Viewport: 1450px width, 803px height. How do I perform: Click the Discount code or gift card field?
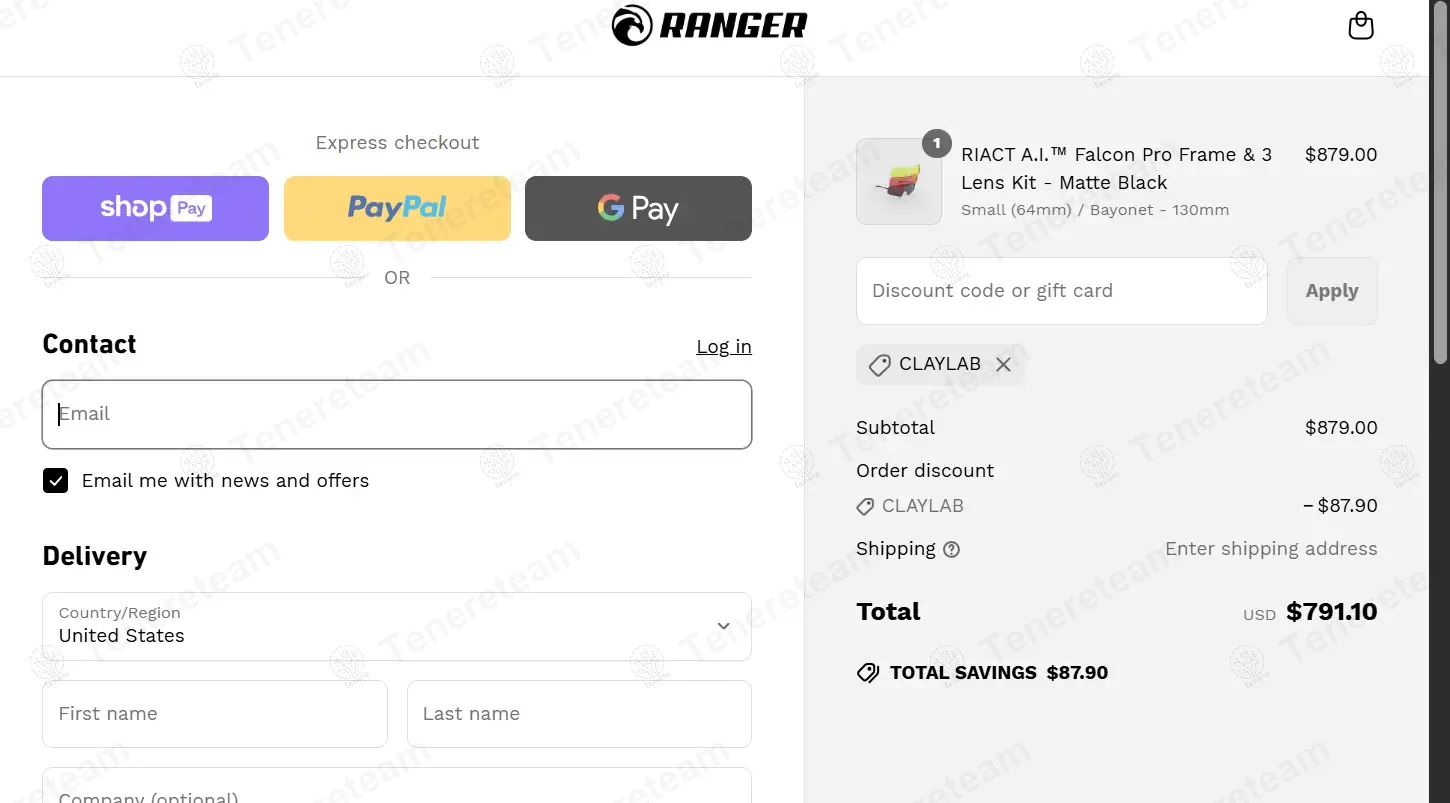click(x=1062, y=291)
